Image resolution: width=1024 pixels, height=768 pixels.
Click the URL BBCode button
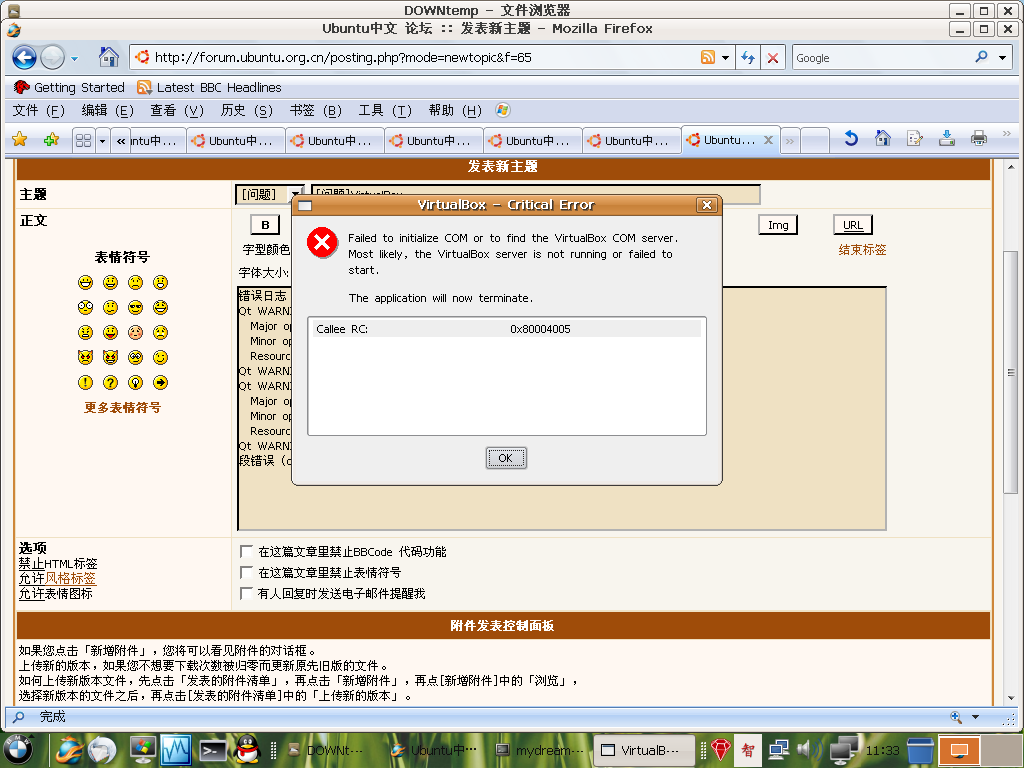(x=853, y=225)
